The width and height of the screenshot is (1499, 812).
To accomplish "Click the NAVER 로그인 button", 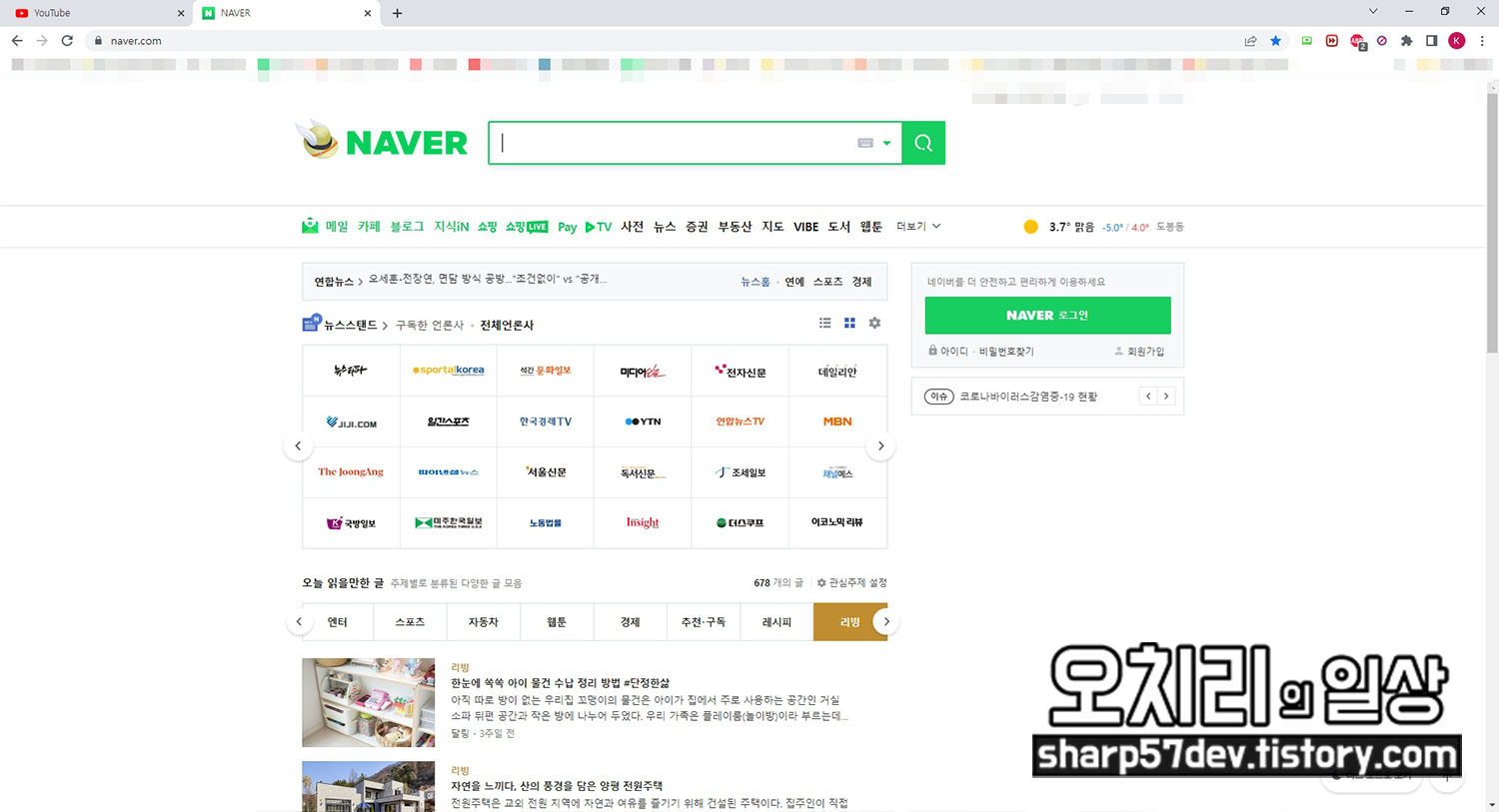I will [x=1047, y=315].
